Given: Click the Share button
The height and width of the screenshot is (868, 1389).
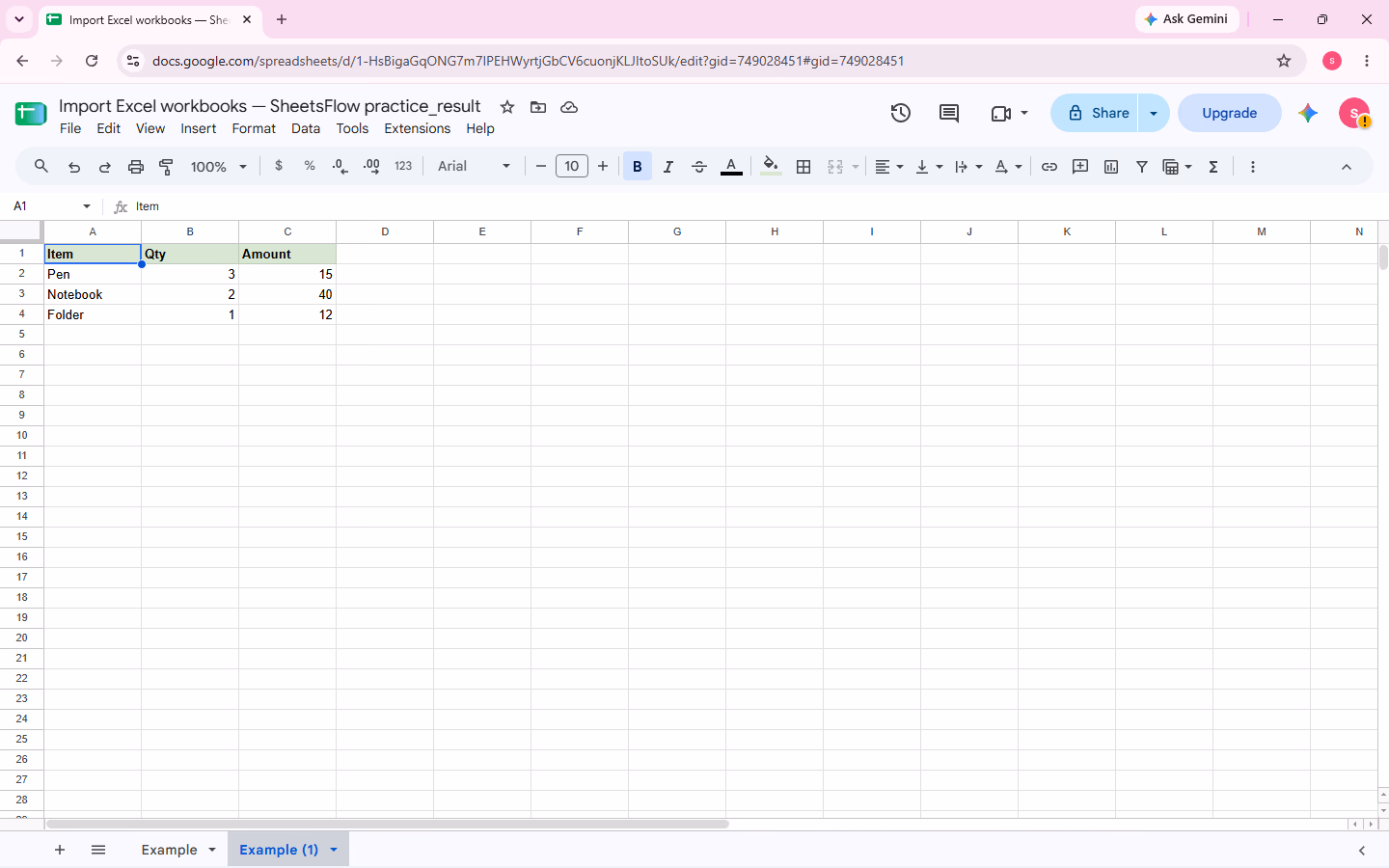Looking at the screenshot, I should (x=1096, y=113).
